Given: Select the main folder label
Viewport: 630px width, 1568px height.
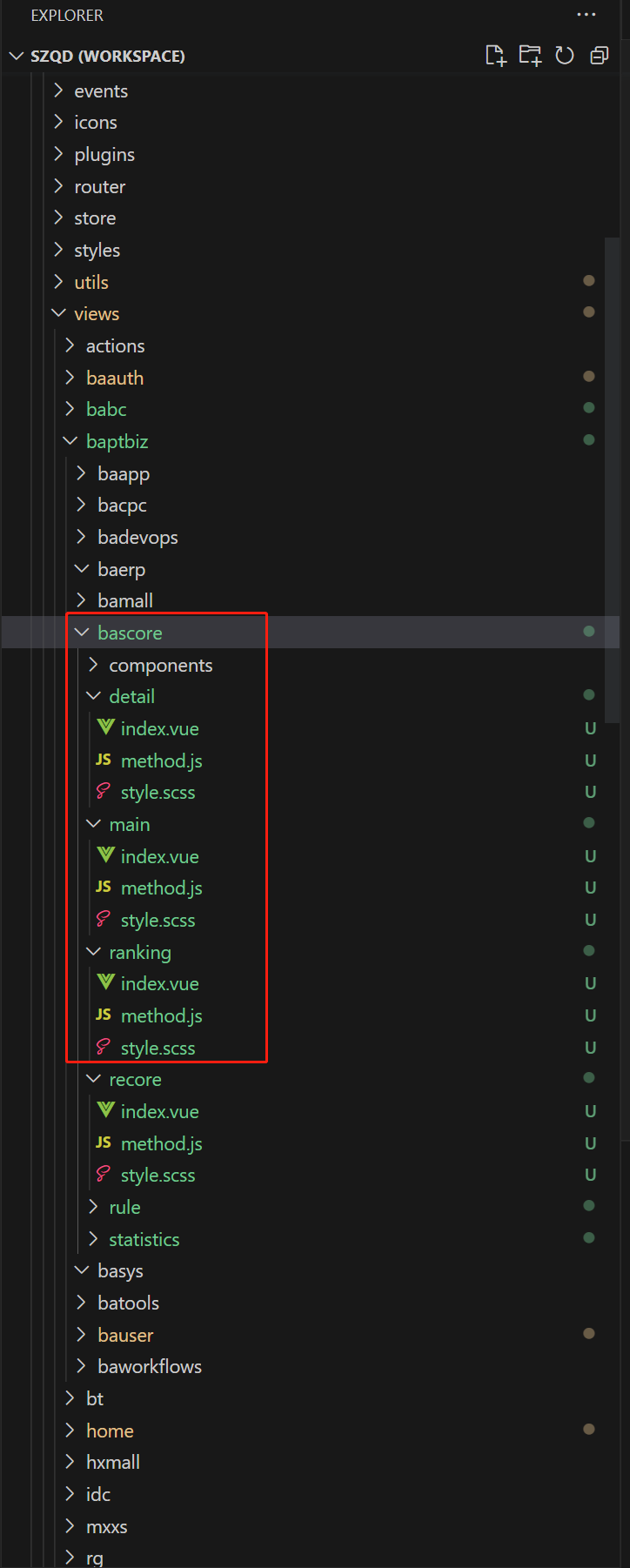Looking at the screenshot, I should pyautogui.click(x=130, y=824).
